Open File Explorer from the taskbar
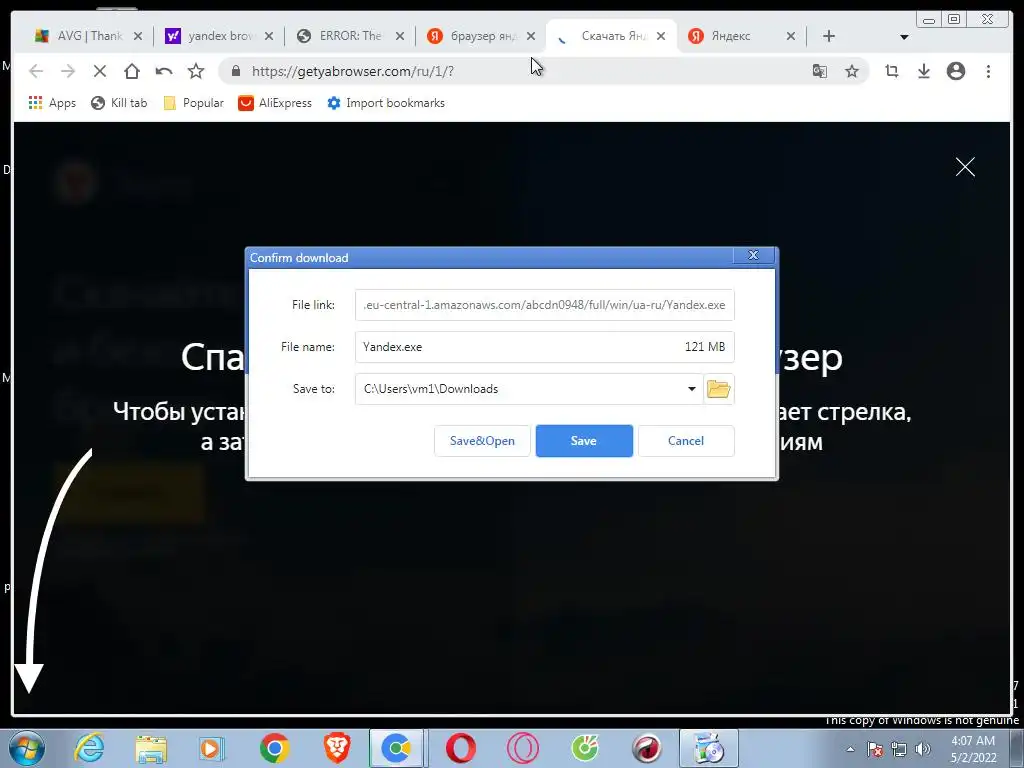Viewport: 1024px width, 768px height. pos(151,748)
